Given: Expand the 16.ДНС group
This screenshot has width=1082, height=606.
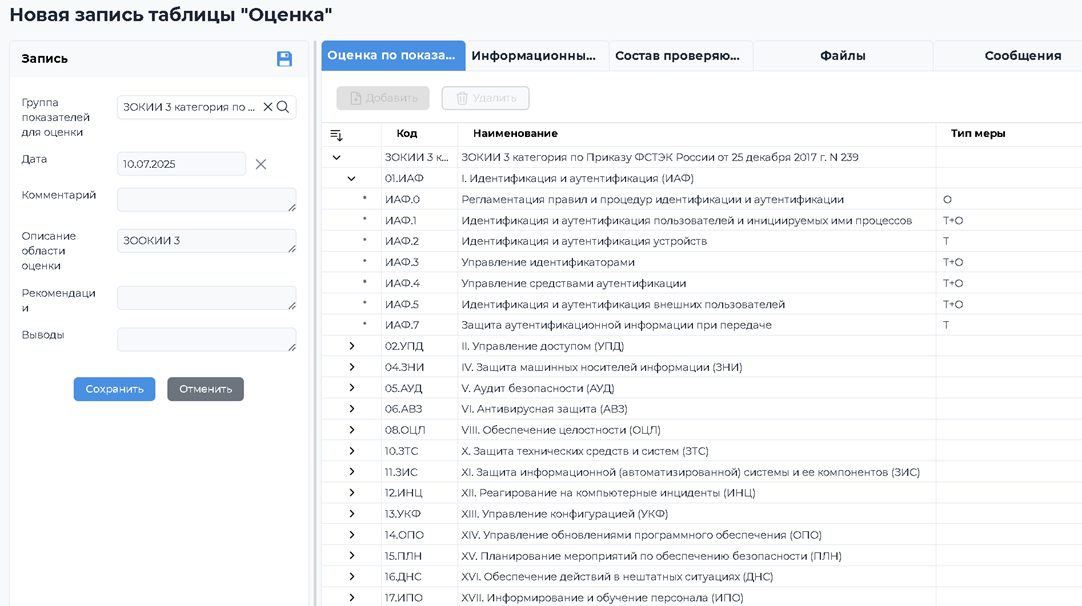Looking at the screenshot, I should tap(351, 576).
